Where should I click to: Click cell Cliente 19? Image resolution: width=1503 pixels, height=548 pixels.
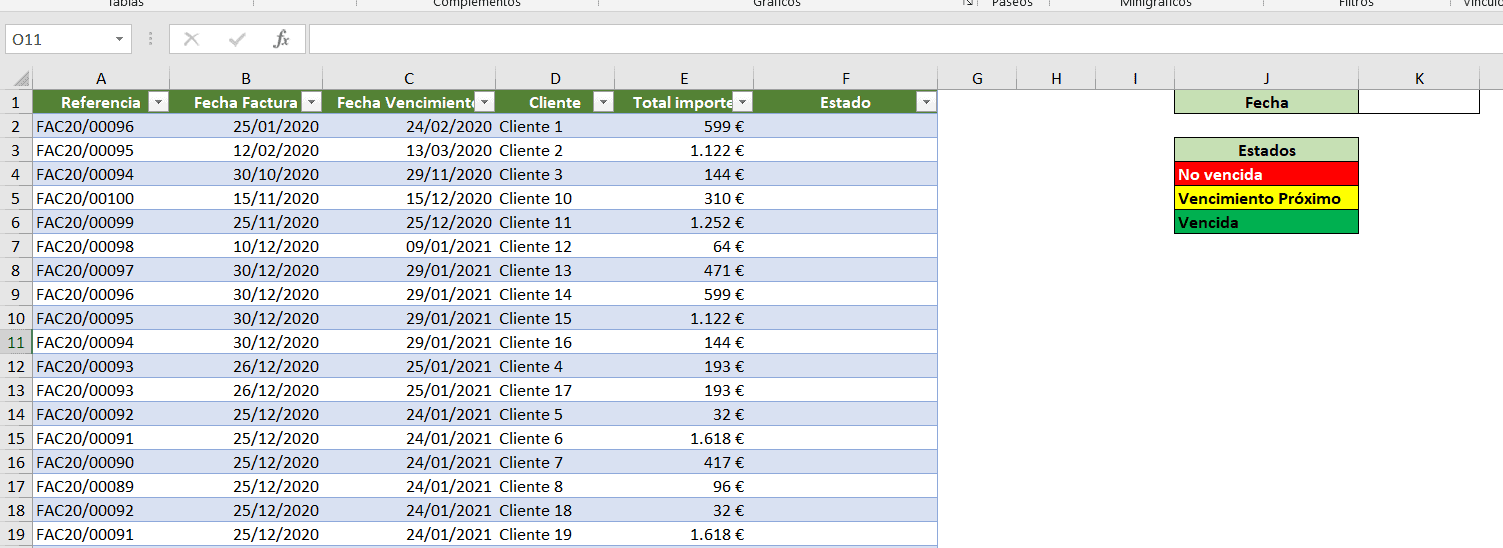point(555,534)
